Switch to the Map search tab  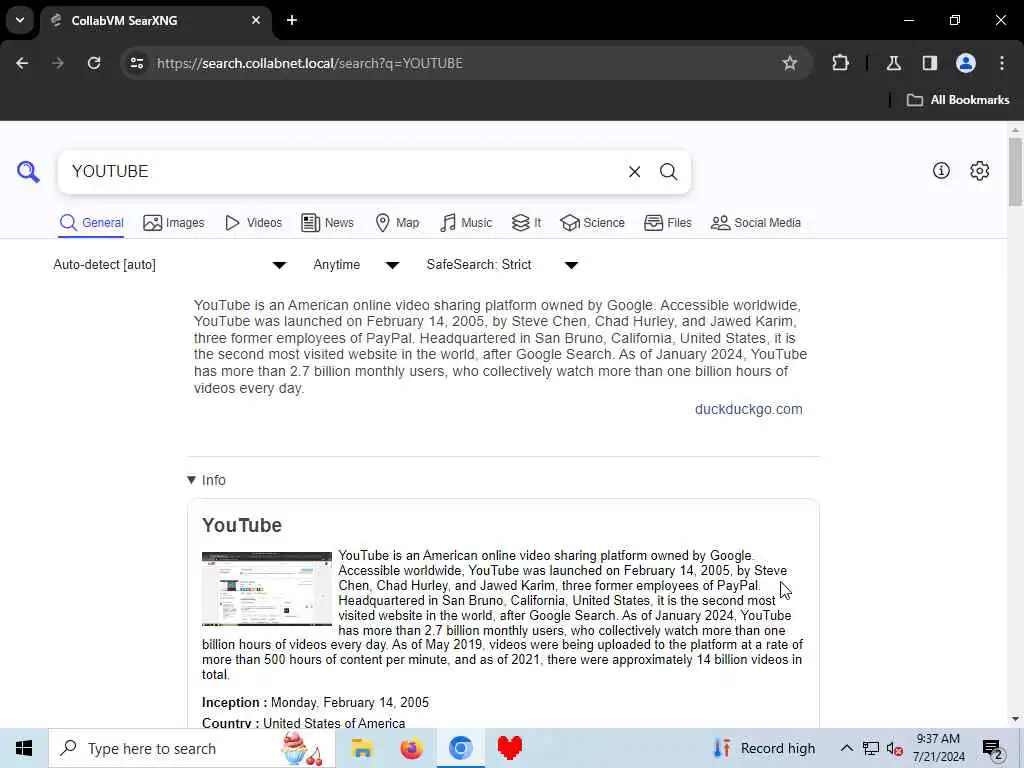tap(397, 223)
